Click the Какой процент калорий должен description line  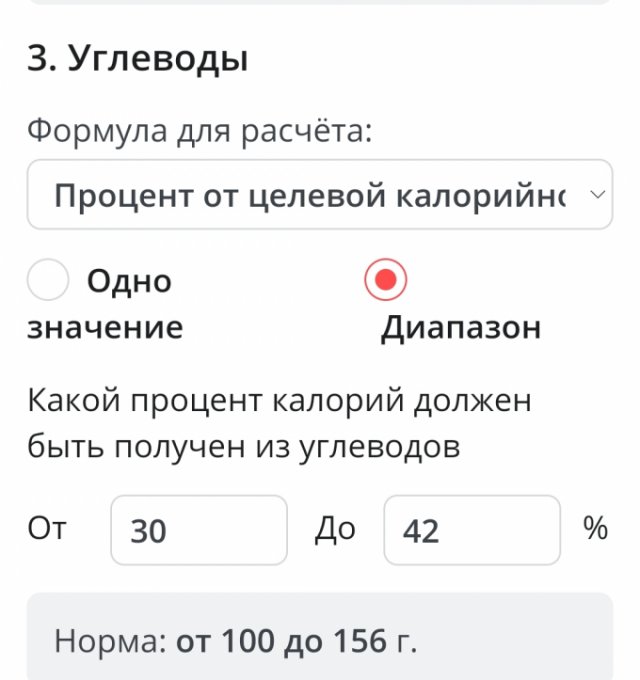coord(279,401)
